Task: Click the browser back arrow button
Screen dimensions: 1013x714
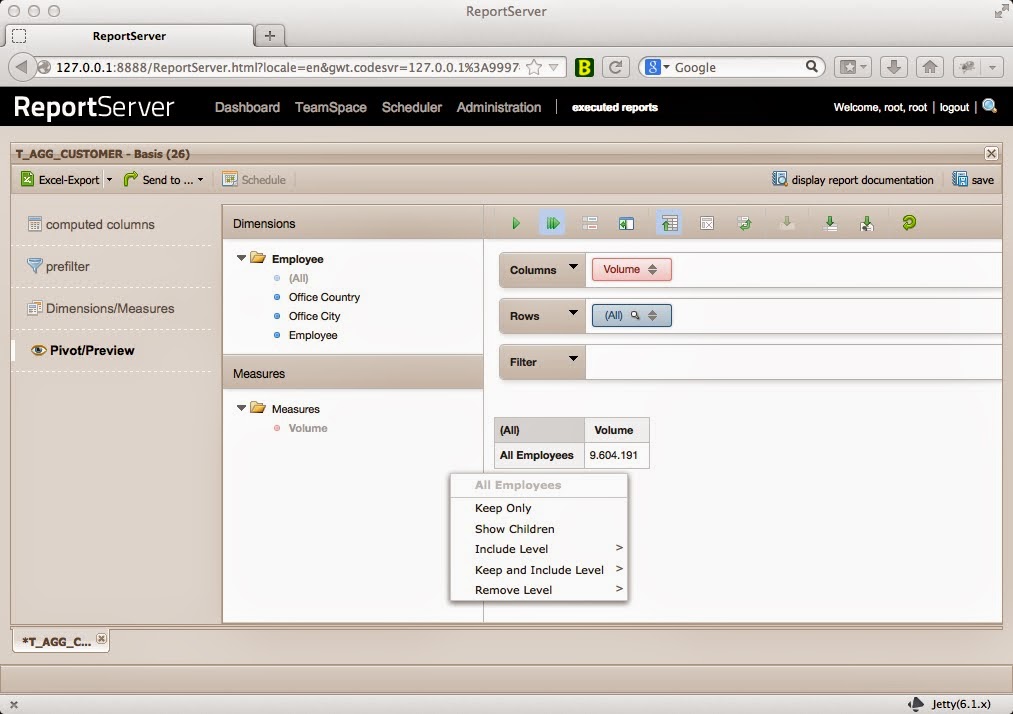Action: tap(21, 67)
